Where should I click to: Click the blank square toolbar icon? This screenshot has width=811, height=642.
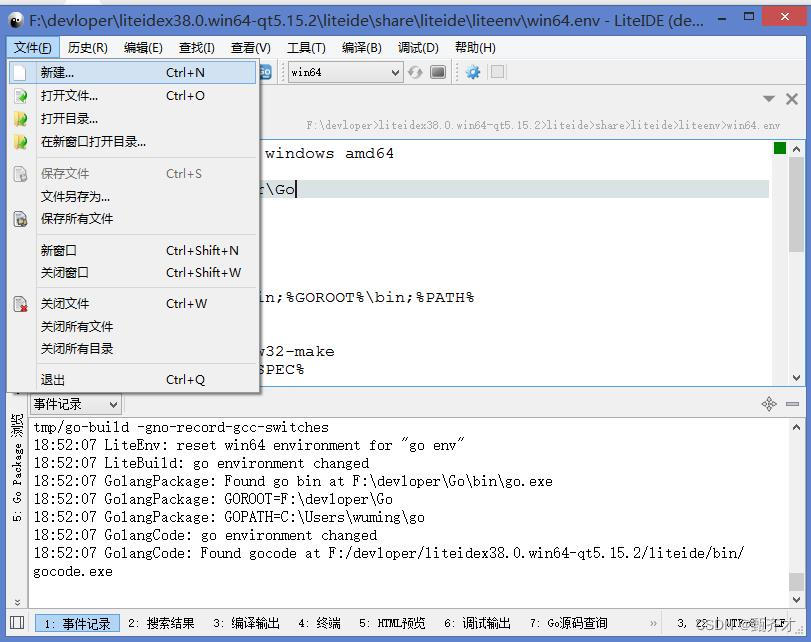point(497,71)
